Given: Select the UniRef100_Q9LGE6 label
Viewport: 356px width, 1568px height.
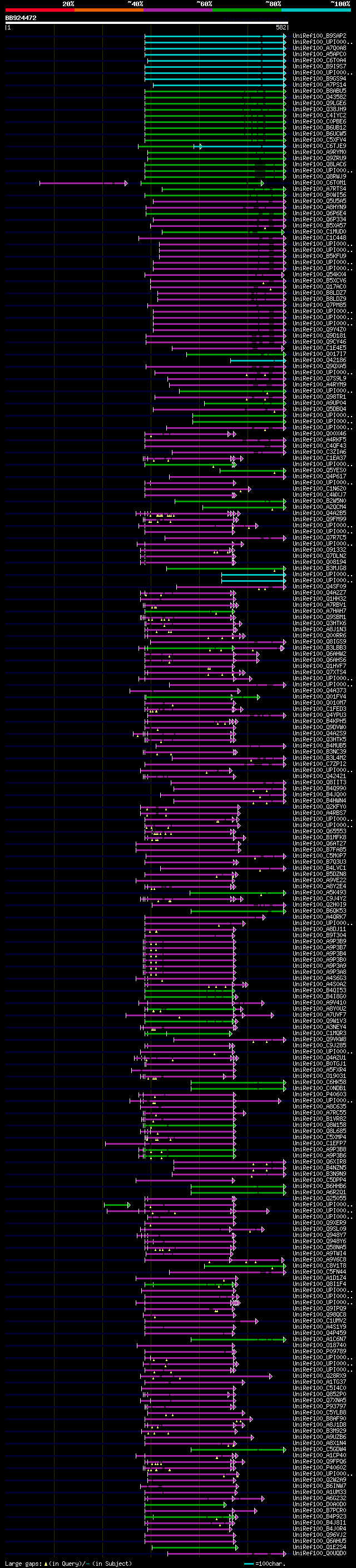Looking at the screenshot, I should point(319,103).
